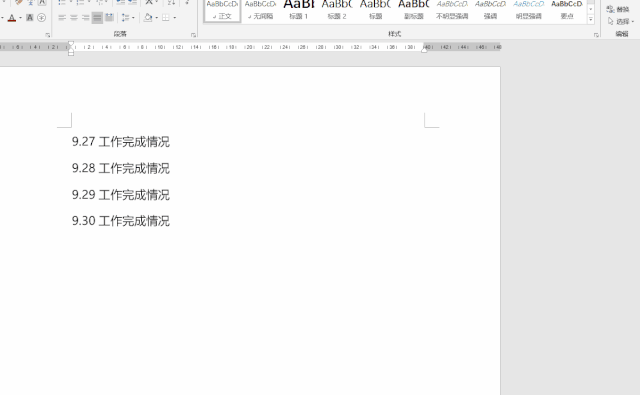Apply the 副标题 style
The height and width of the screenshot is (395, 640).
click(x=414, y=11)
